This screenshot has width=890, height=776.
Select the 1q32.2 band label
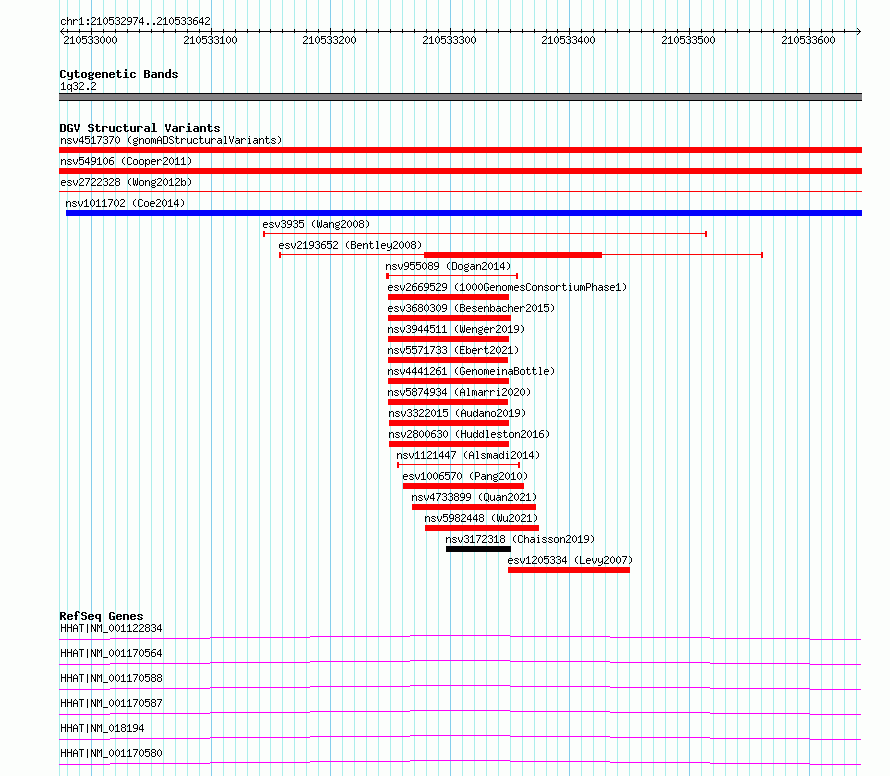pyautogui.click(x=78, y=86)
